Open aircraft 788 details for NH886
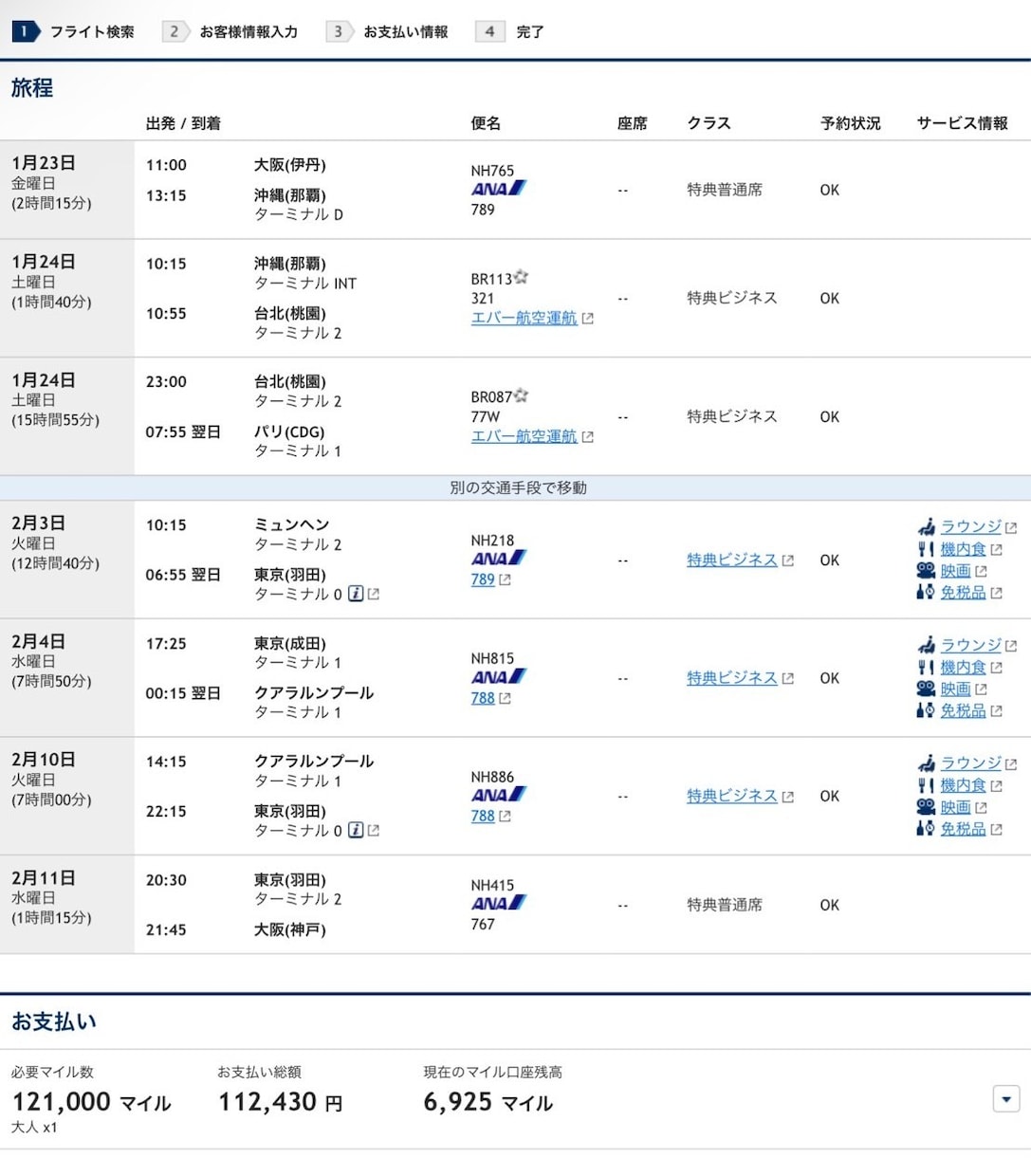The image size is (1031, 1176). pyautogui.click(x=483, y=816)
